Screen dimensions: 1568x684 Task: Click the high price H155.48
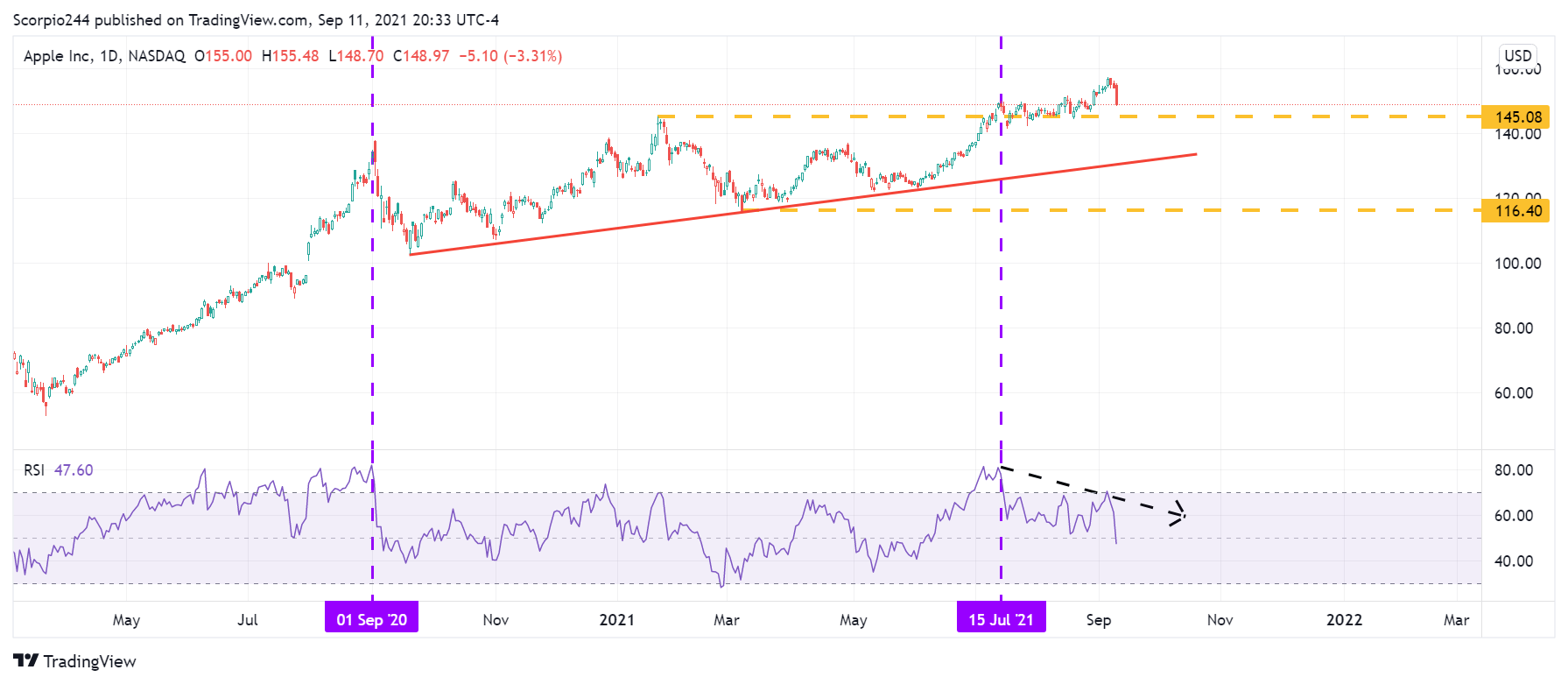[291, 56]
